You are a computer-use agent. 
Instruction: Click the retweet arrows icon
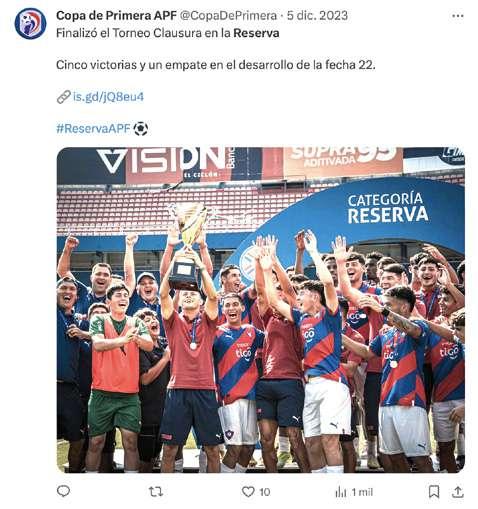pyautogui.click(x=155, y=491)
